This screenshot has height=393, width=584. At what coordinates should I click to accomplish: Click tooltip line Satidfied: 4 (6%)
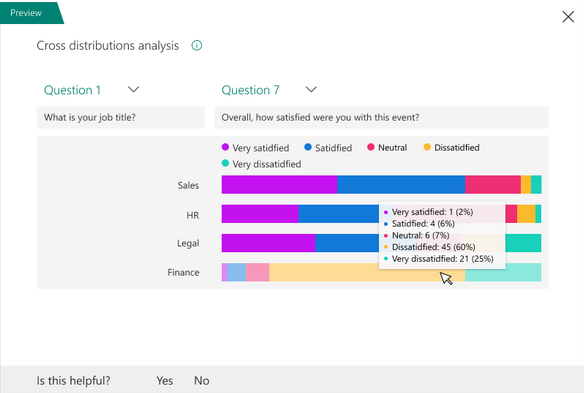[x=423, y=224]
